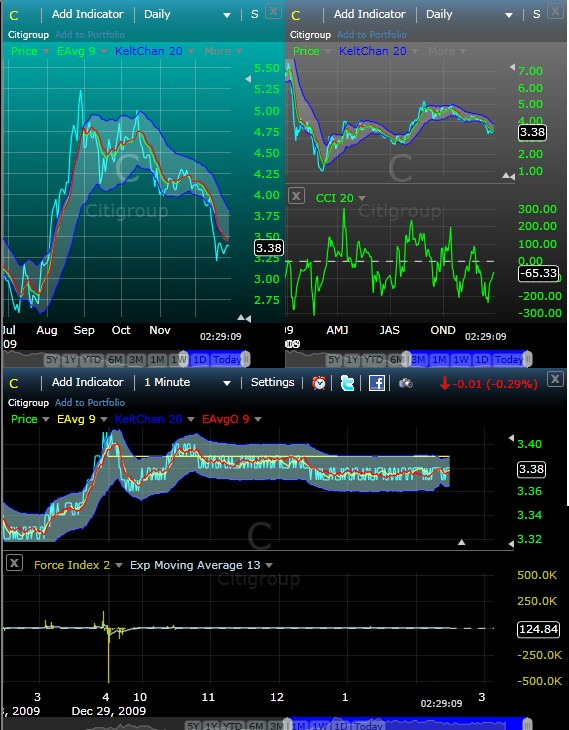Grab the right range handle on the Jul-Nov chart slider

[246, 359]
